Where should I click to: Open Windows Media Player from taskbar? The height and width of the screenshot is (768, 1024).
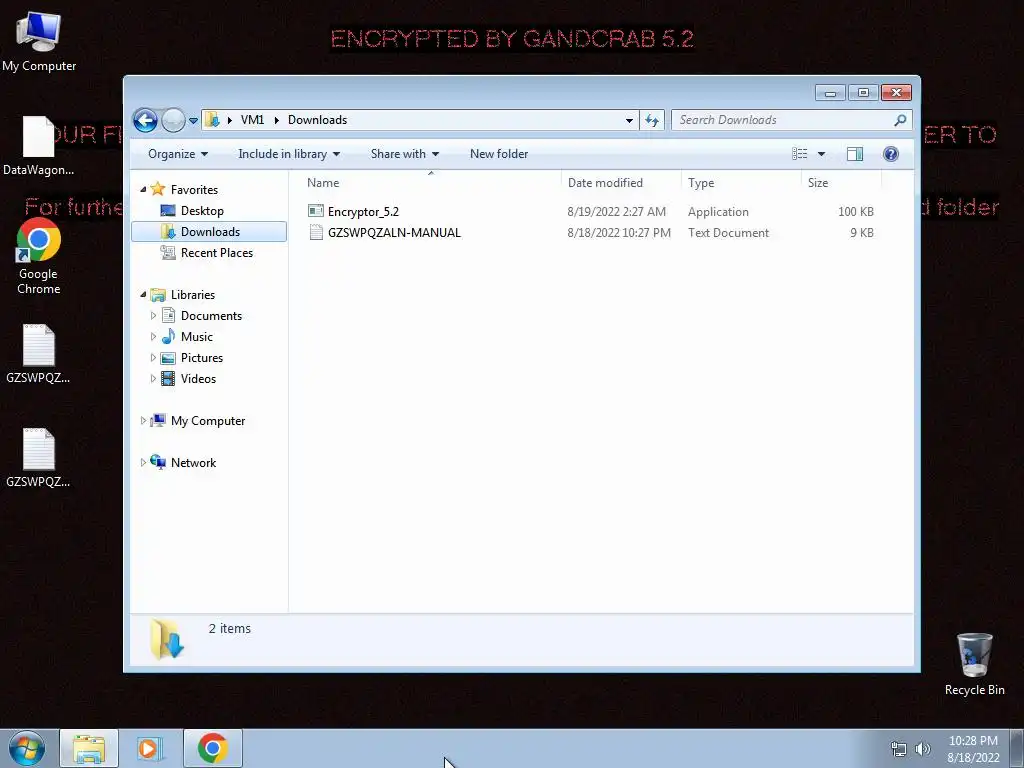point(150,748)
